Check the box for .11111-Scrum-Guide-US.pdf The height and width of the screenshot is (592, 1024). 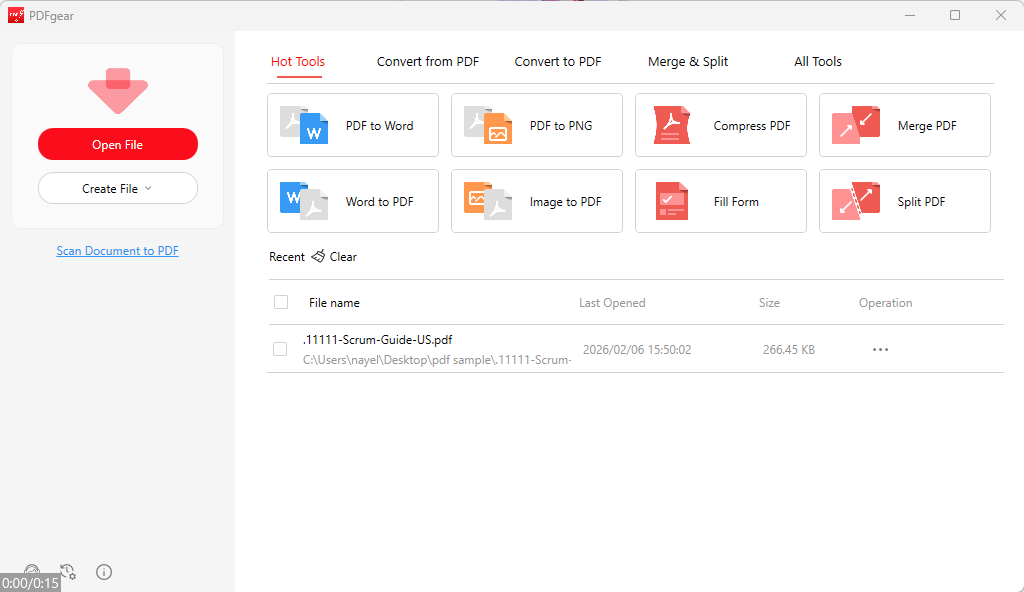280,349
